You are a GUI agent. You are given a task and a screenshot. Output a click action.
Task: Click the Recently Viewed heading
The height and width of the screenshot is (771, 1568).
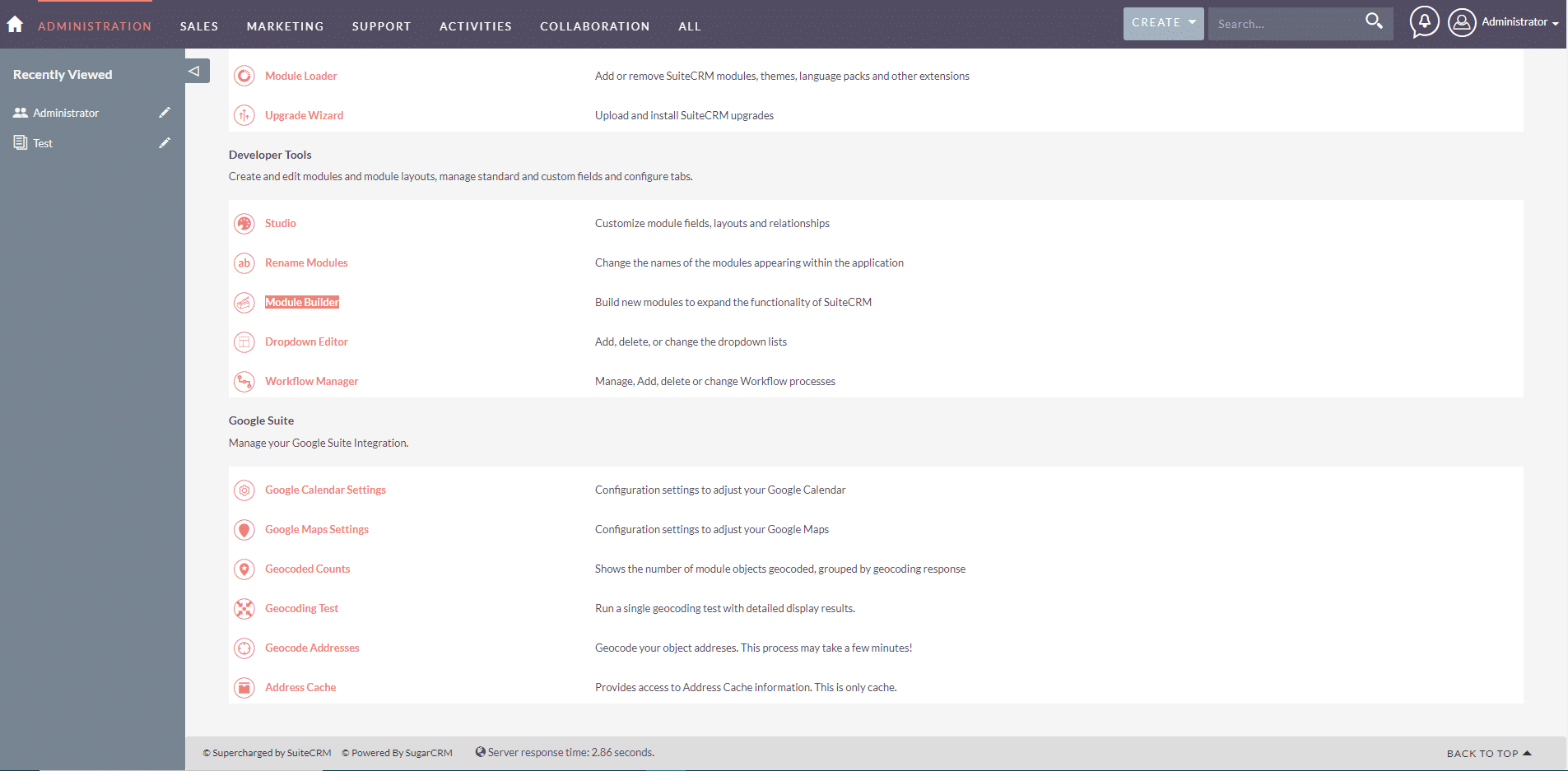pos(63,74)
